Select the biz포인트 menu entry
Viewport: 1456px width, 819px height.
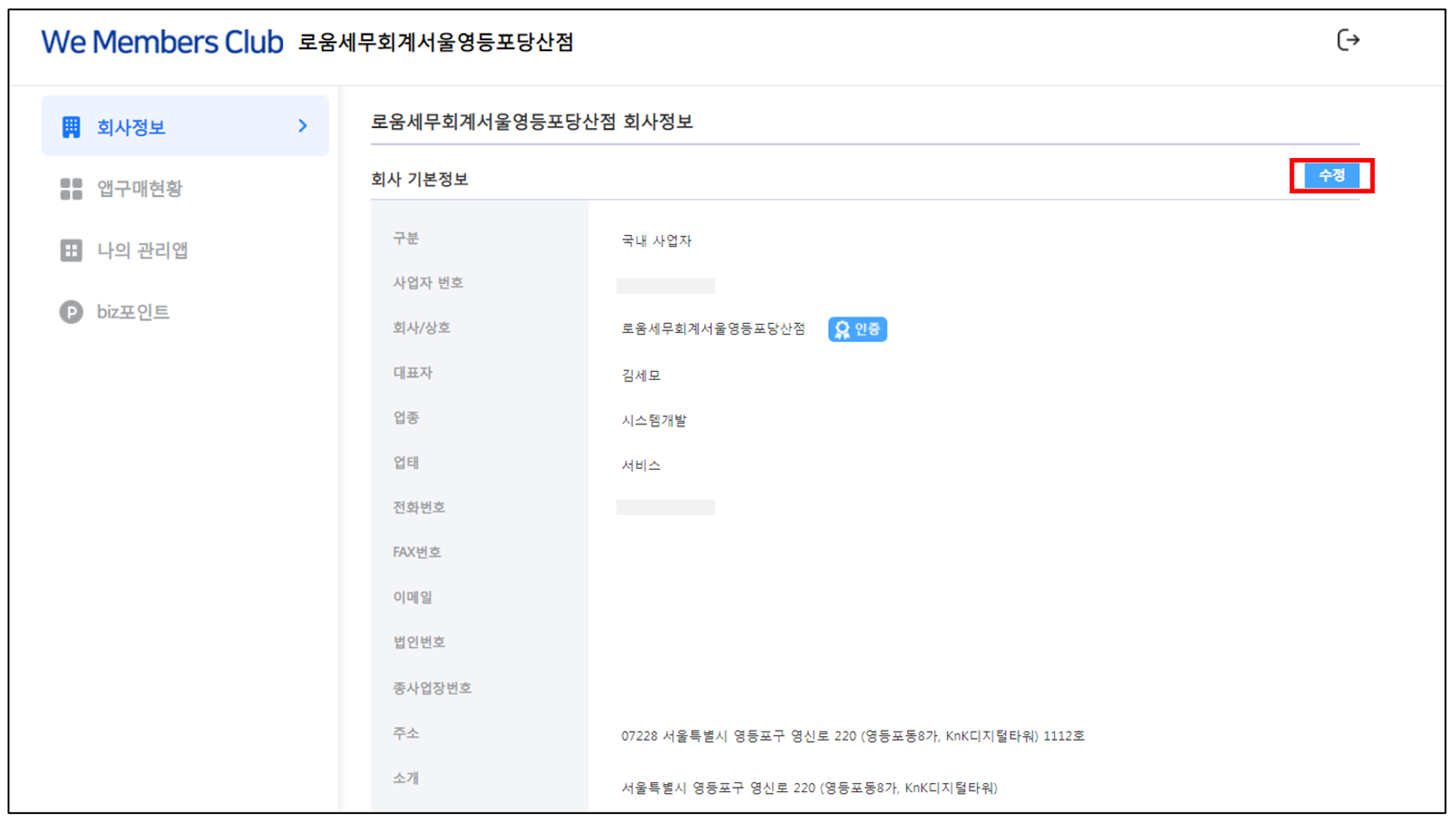tap(133, 312)
